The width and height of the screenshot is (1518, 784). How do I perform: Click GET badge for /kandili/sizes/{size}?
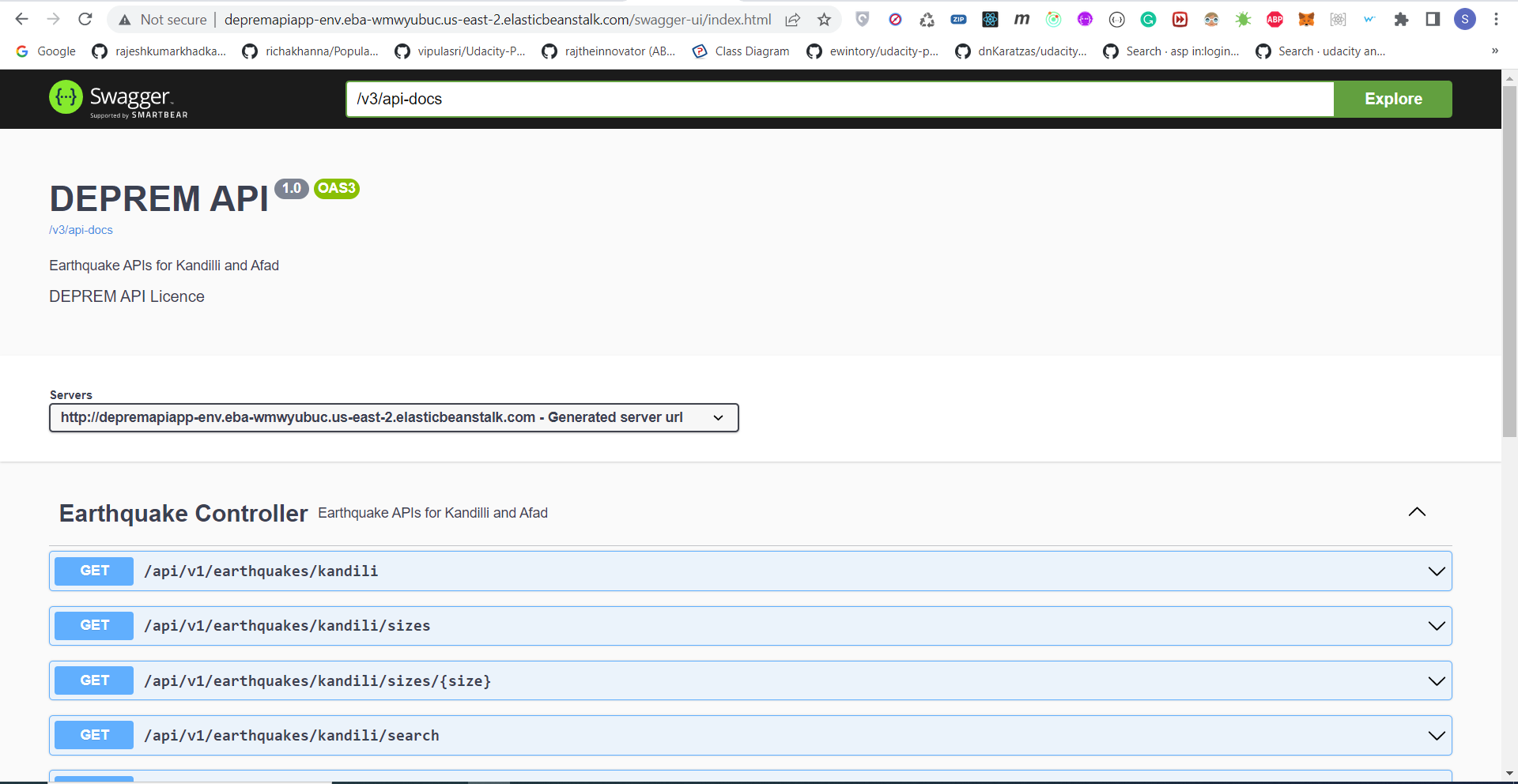(x=94, y=680)
